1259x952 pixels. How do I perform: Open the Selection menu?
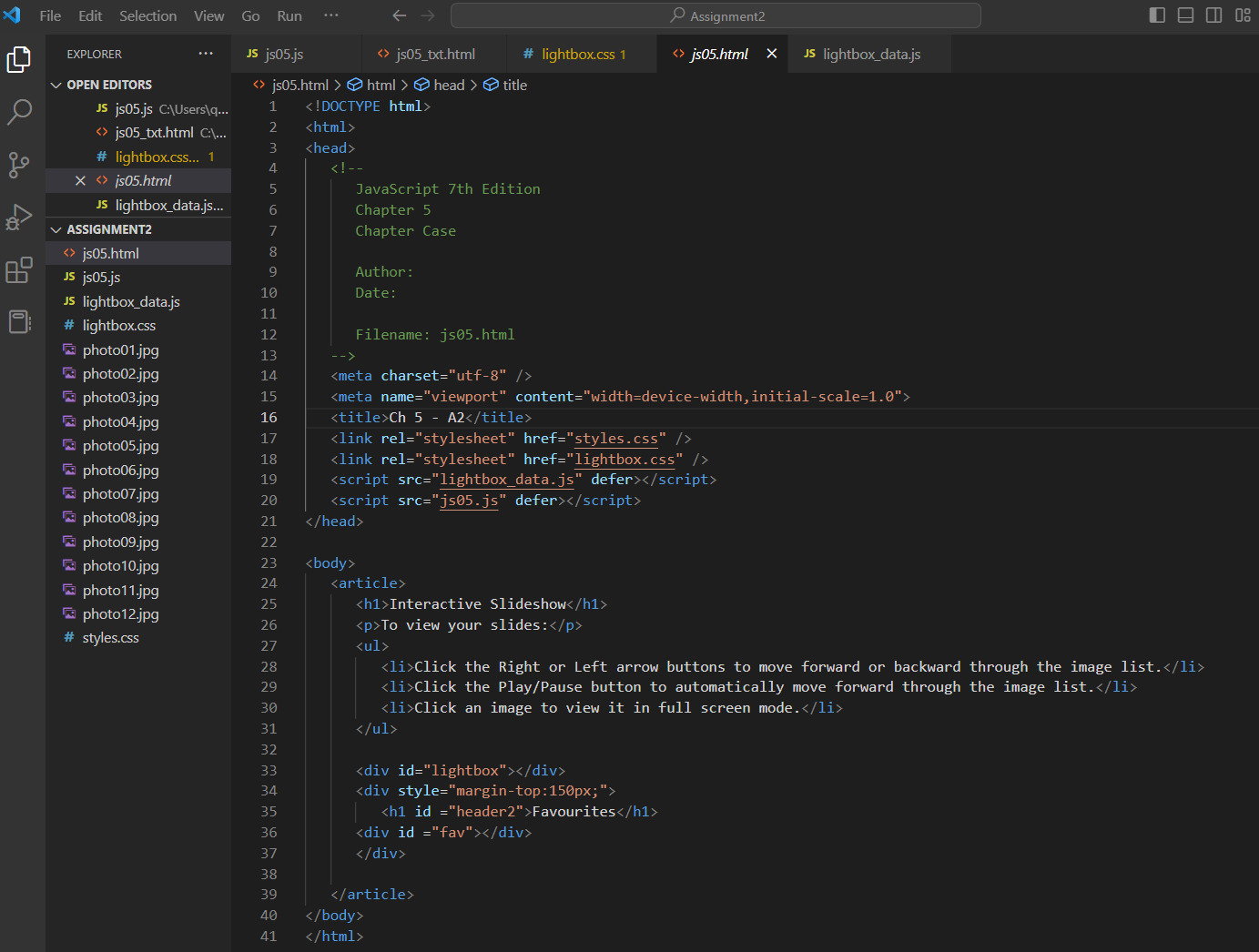tap(147, 15)
